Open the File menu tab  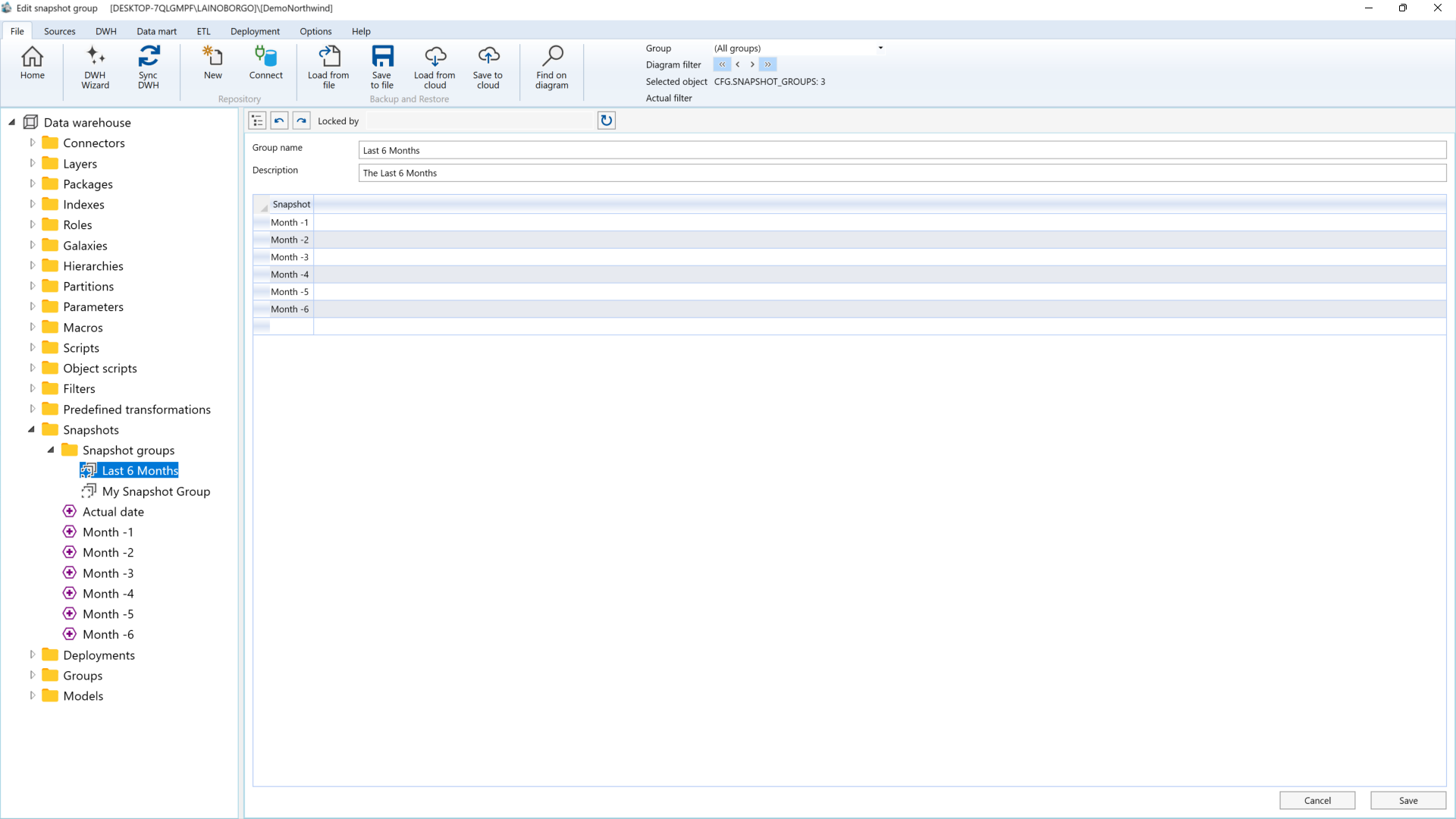[x=17, y=31]
